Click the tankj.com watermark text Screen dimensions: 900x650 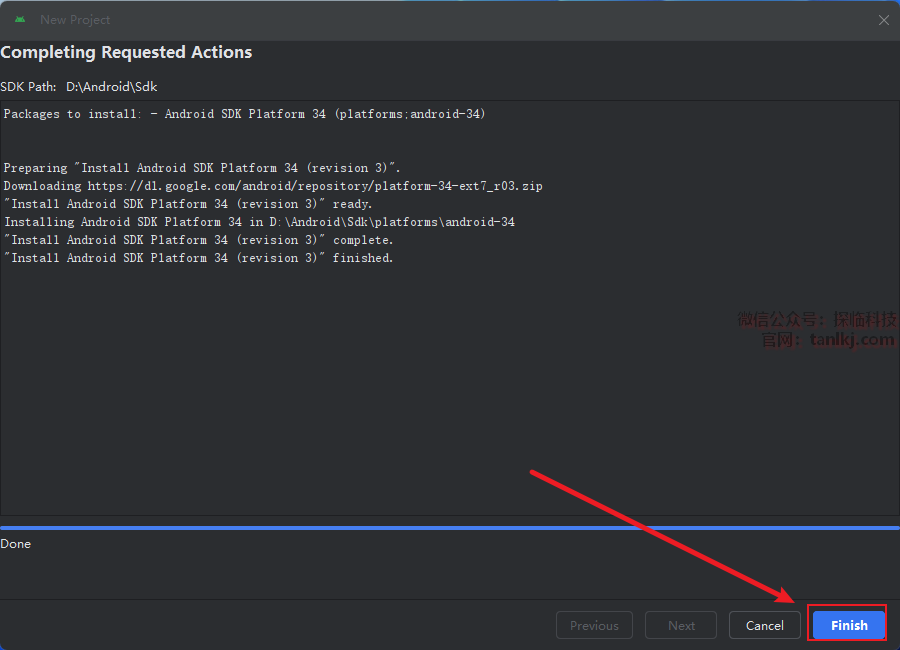tap(851, 340)
